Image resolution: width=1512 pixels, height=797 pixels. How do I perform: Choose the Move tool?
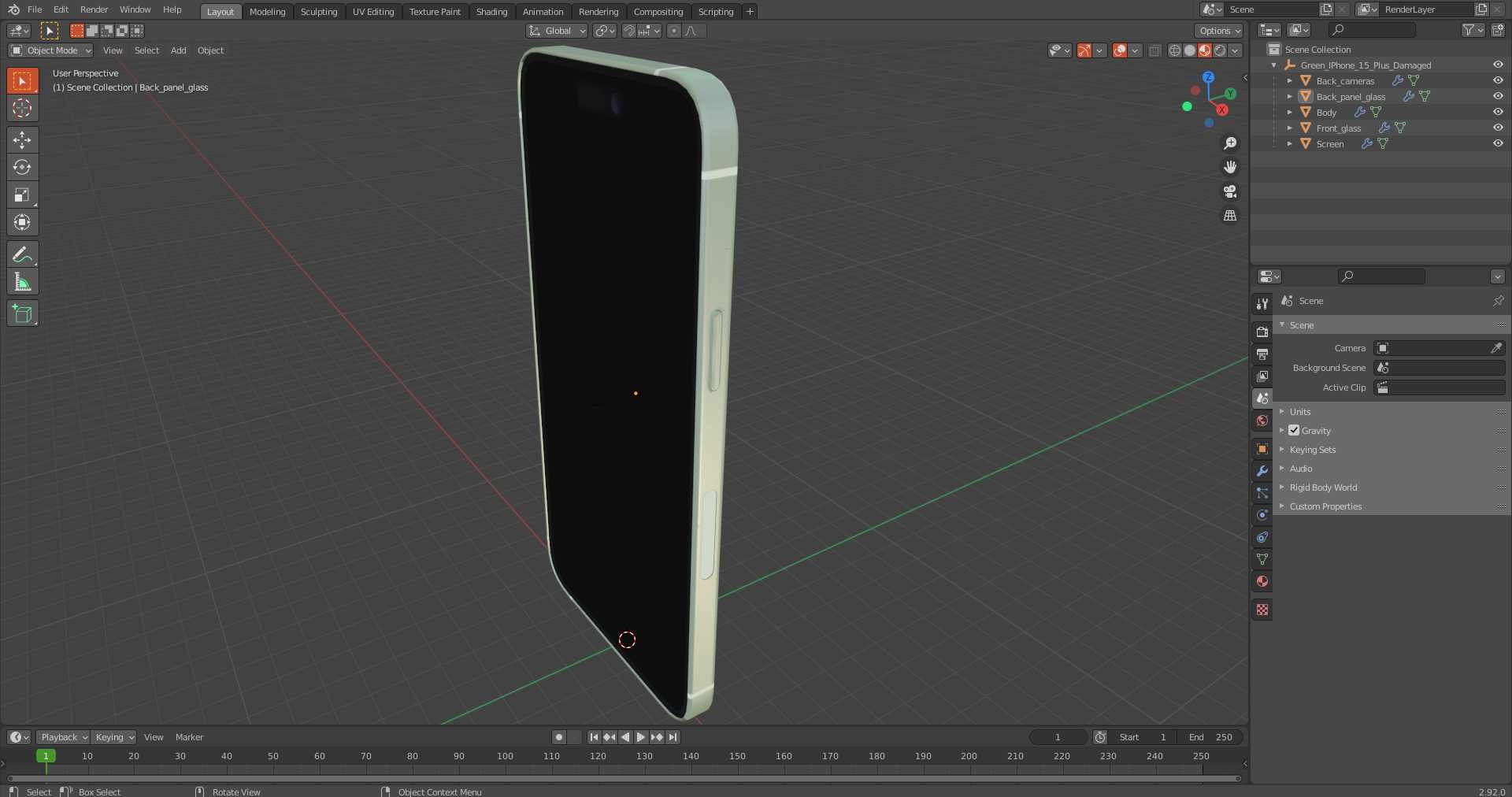(x=22, y=139)
